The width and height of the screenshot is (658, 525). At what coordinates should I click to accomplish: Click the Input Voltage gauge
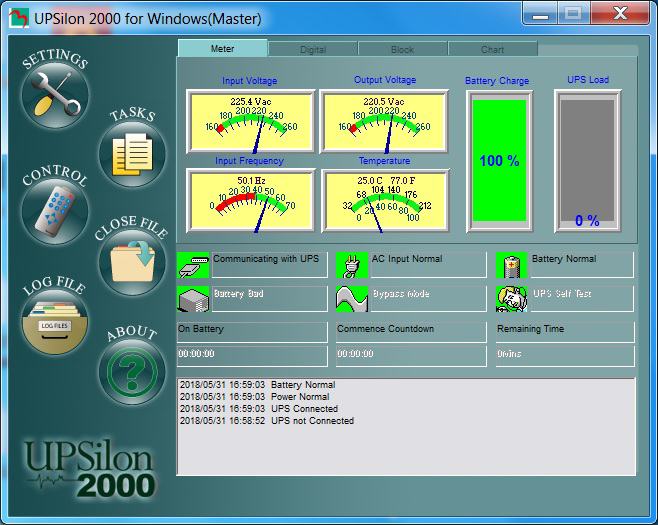(251, 121)
